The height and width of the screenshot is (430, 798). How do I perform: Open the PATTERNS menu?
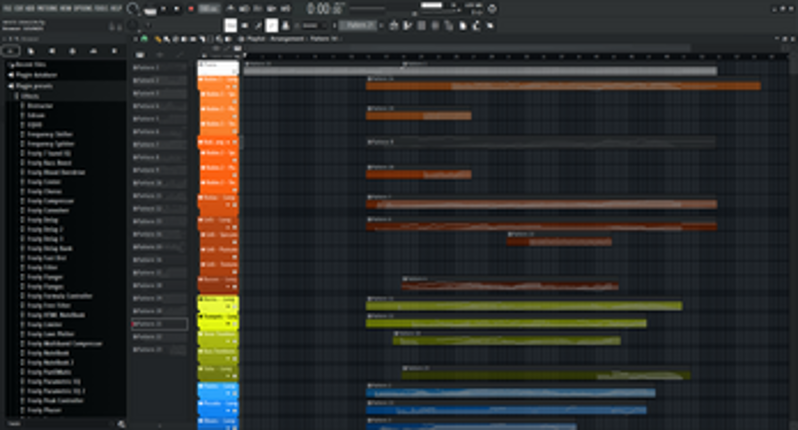click(x=47, y=9)
